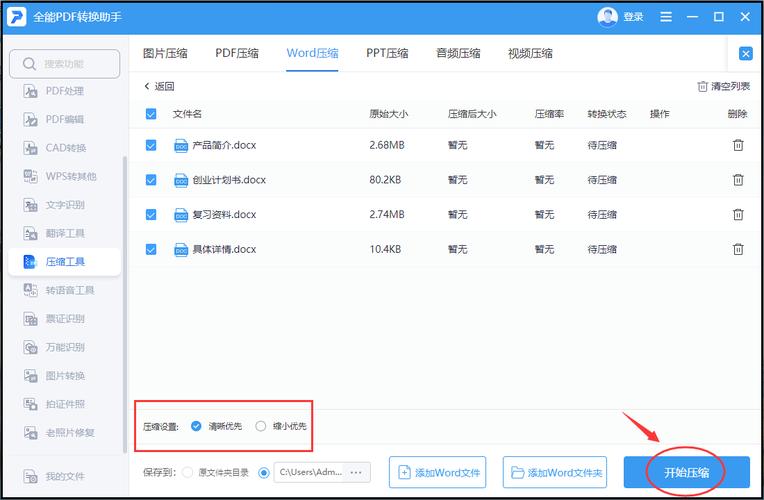Open 转语音工具 sidebar item

click(58, 290)
